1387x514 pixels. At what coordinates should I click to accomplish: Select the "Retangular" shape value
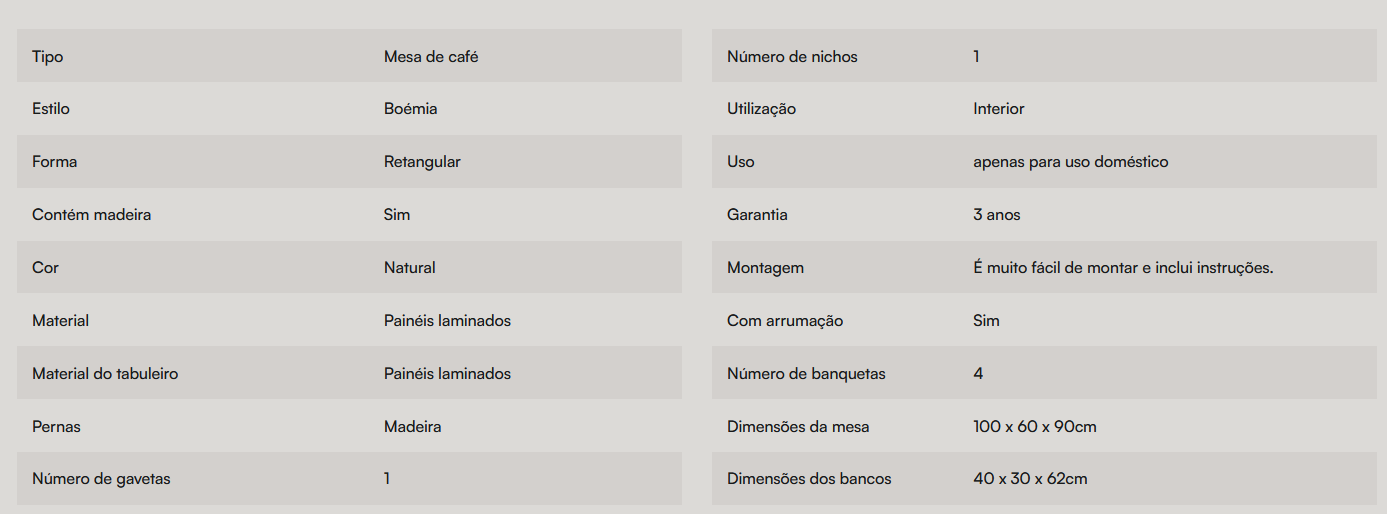pos(422,162)
